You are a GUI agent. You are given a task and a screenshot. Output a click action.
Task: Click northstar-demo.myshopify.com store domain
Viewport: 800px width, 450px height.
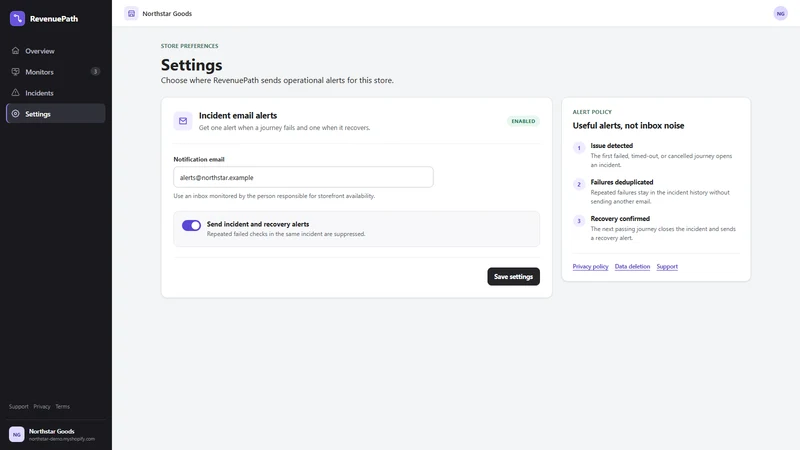point(62,439)
